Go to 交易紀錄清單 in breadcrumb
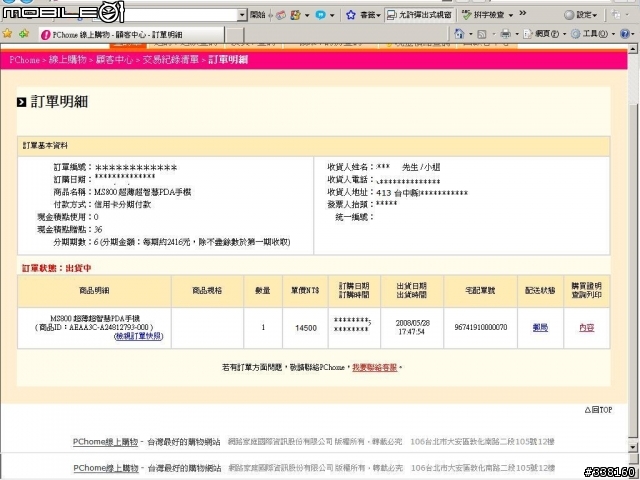The width and height of the screenshot is (640, 480). tap(171, 60)
